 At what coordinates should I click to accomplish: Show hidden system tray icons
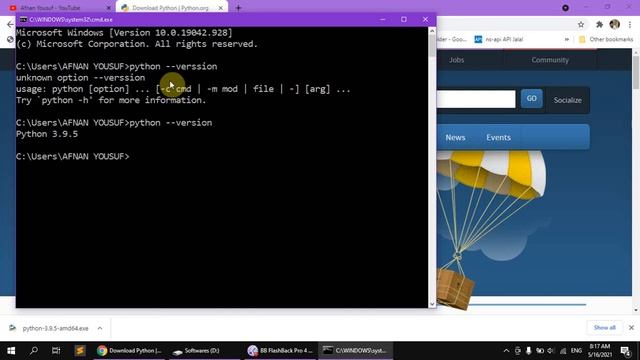click(x=506, y=351)
